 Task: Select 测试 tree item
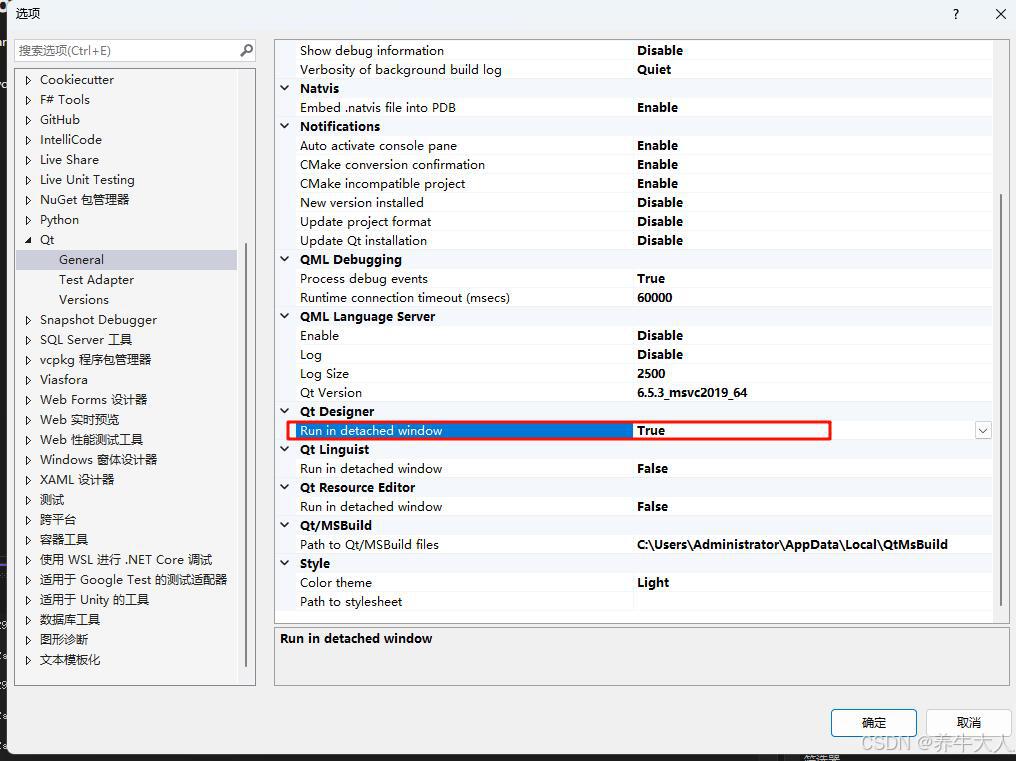[52, 500]
